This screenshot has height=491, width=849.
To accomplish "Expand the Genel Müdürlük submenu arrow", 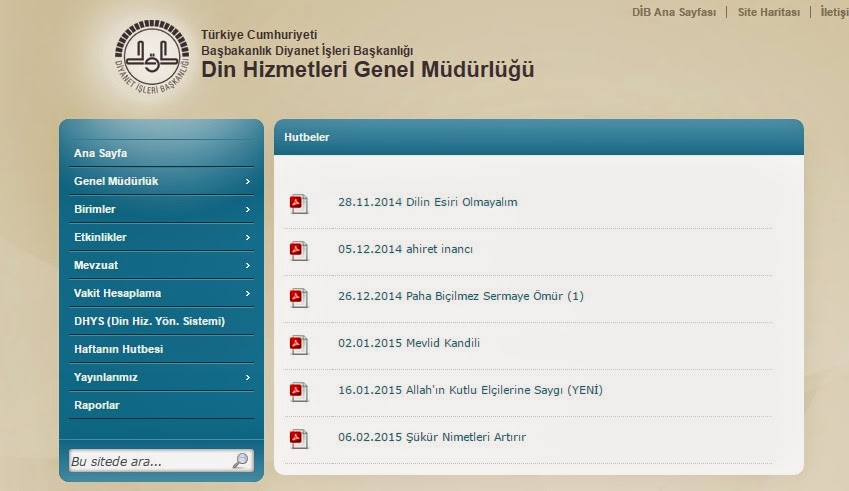I will [x=247, y=181].
